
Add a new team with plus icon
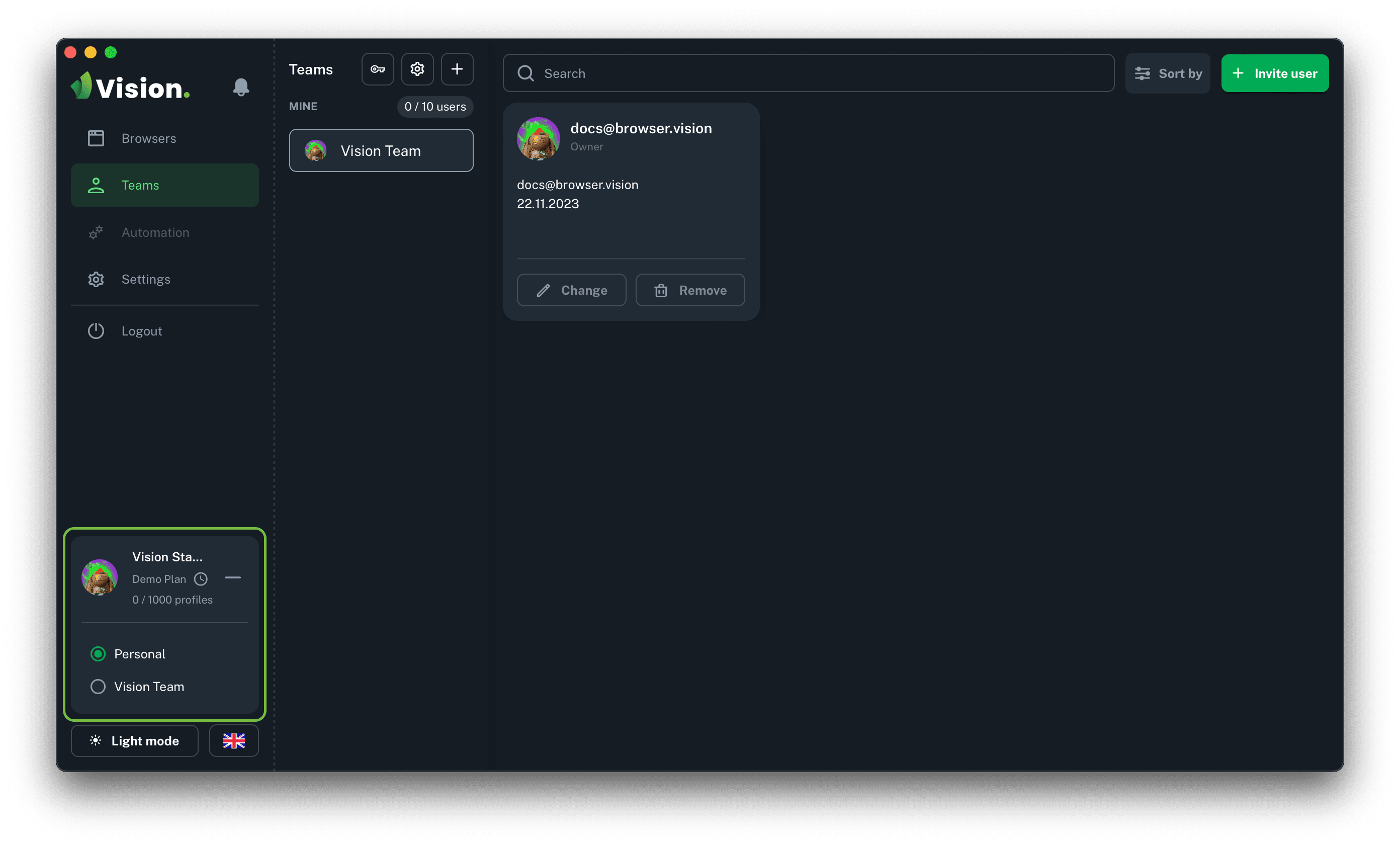tap(457, 69)
